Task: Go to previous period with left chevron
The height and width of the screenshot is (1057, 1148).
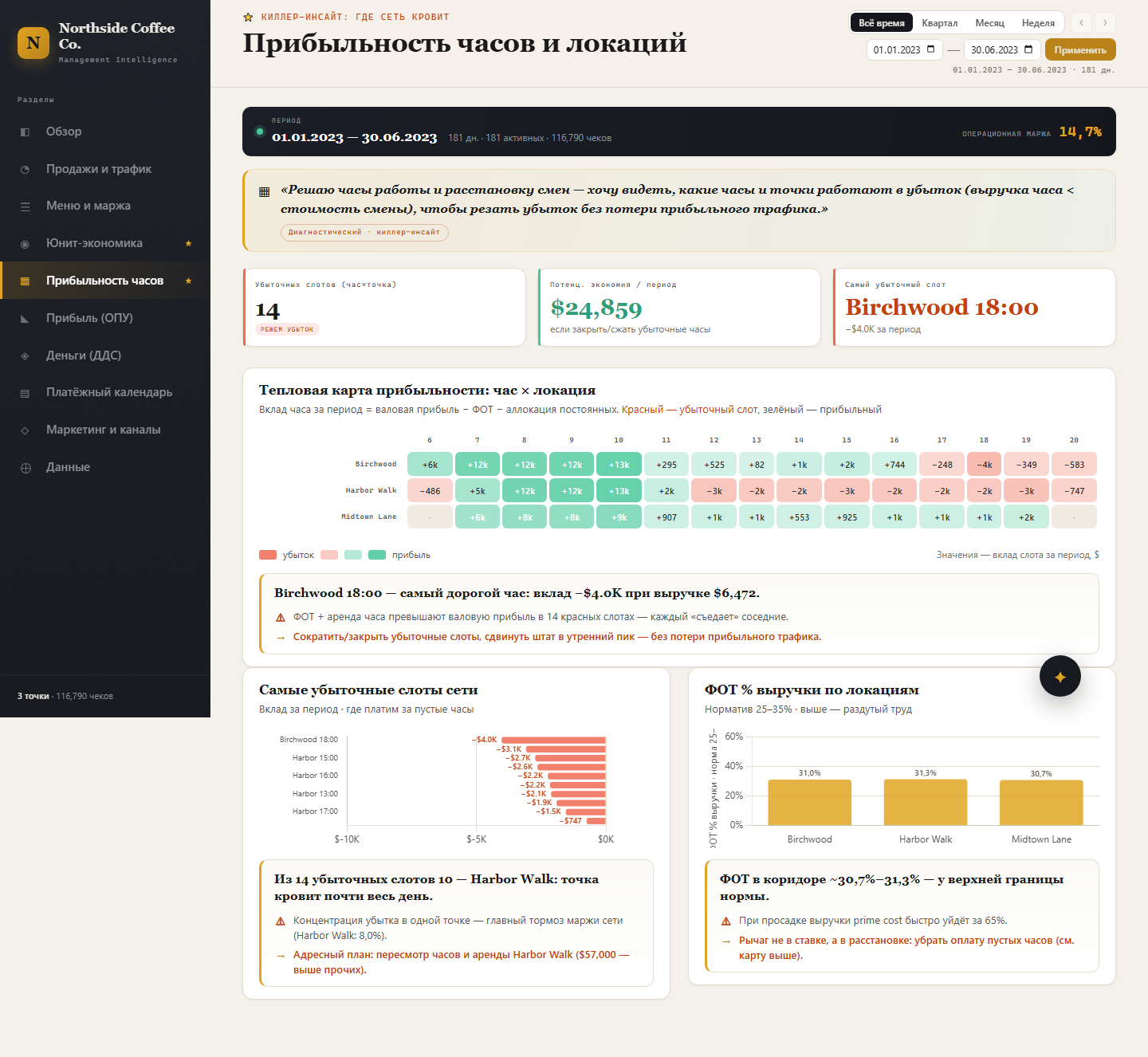Action: [x=1081, y=23]
